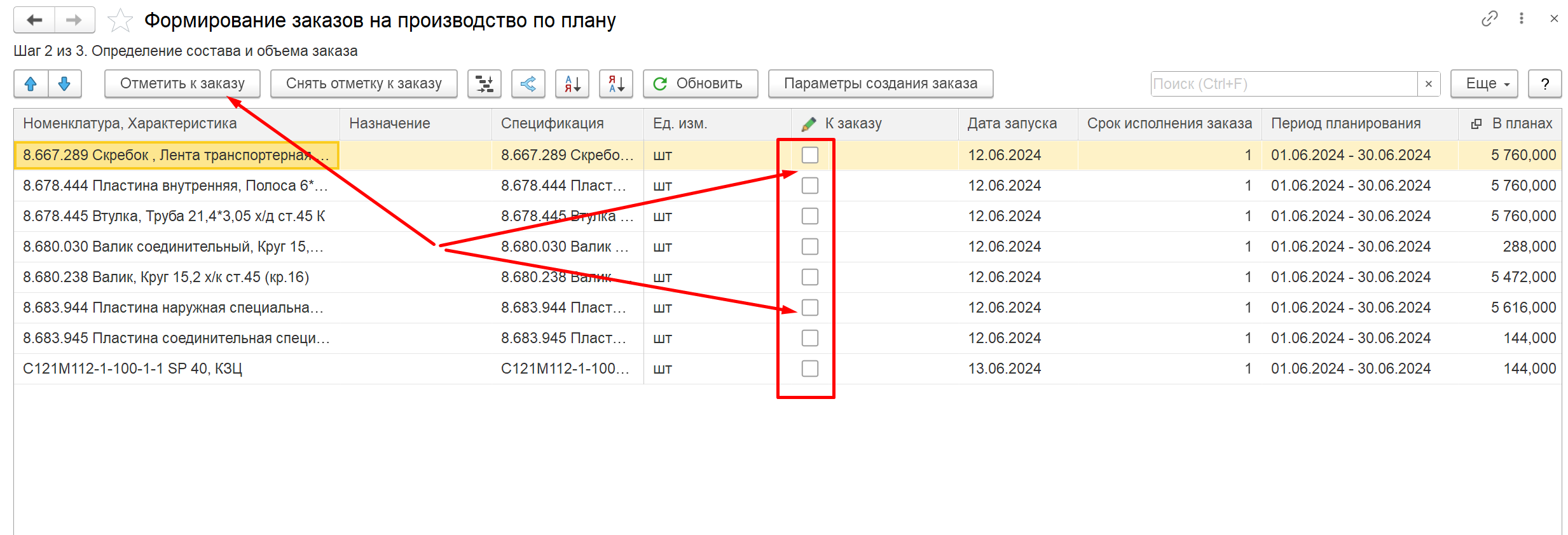1568x535 pixels.
Task: Click planning period cell in 8.680.238 Валик row
Action: pos(1360,277)
